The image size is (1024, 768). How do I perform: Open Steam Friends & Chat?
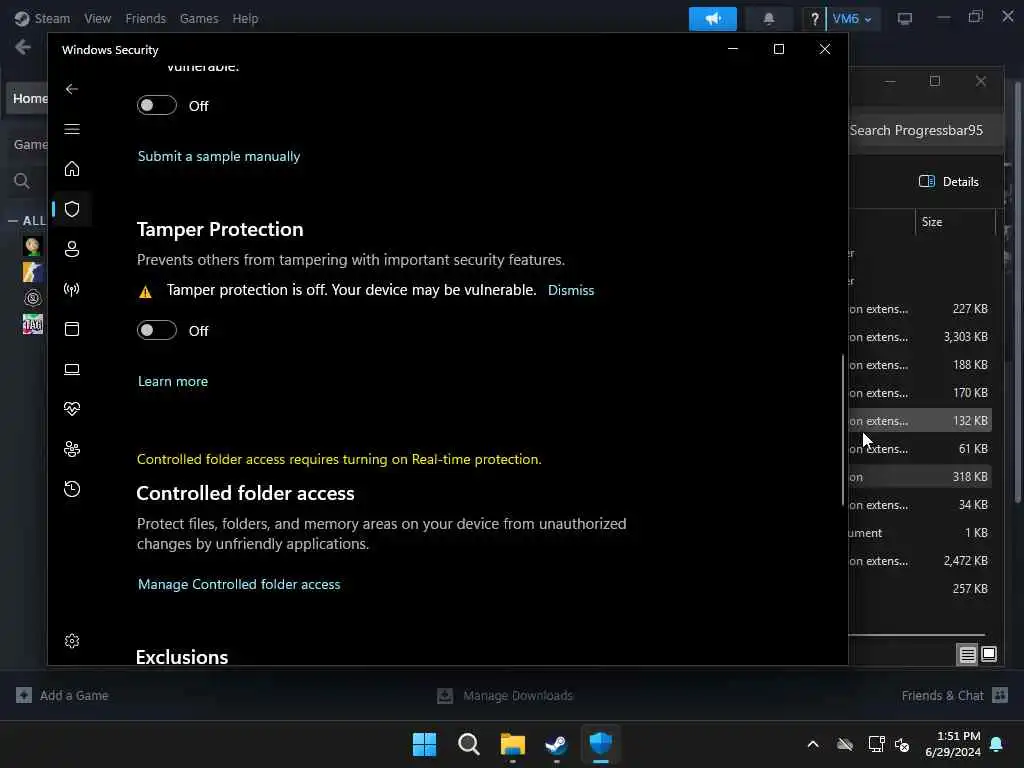[x=955, y=696]
